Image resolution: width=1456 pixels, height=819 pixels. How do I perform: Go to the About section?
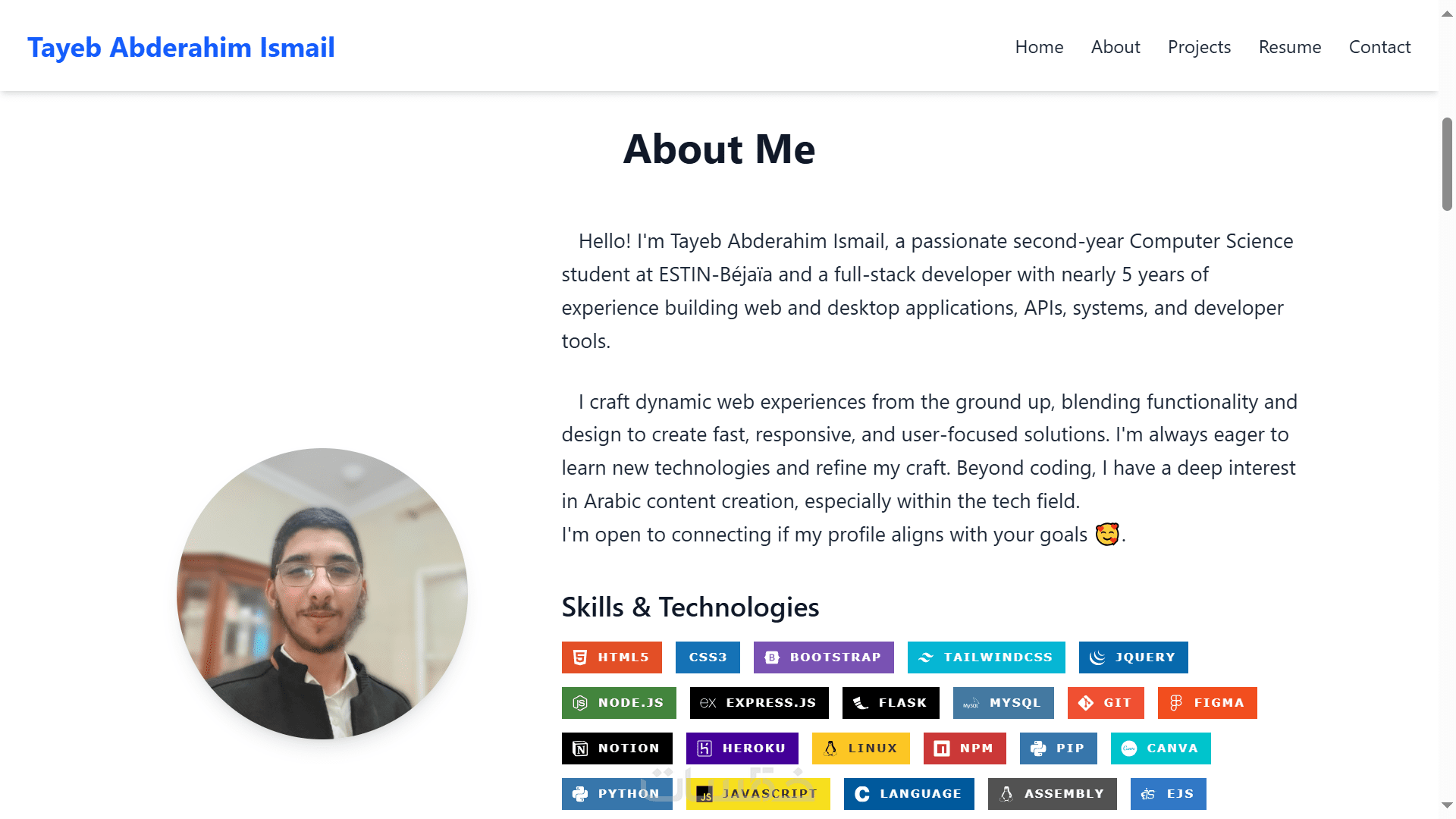tap(1116, 47)
